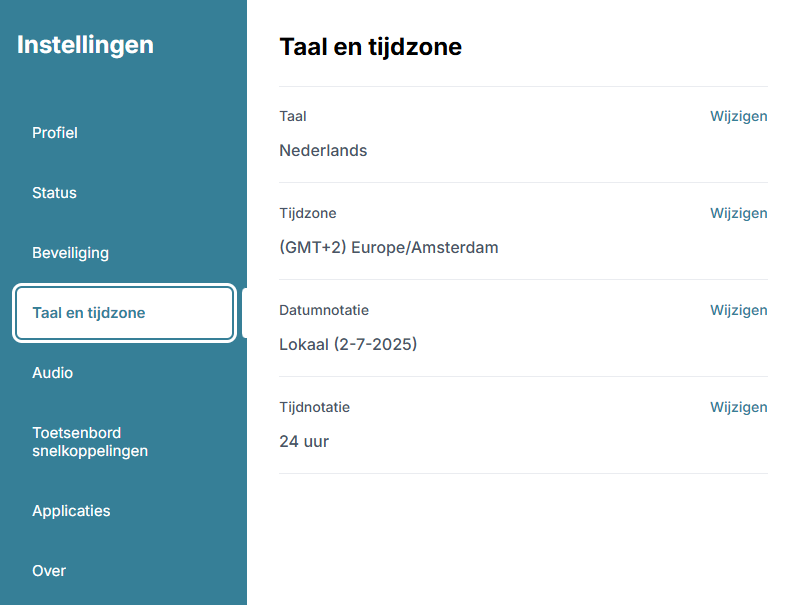806x605 pixels.
Task: Click the 24 uur time format value
Action: coord(304,442)
